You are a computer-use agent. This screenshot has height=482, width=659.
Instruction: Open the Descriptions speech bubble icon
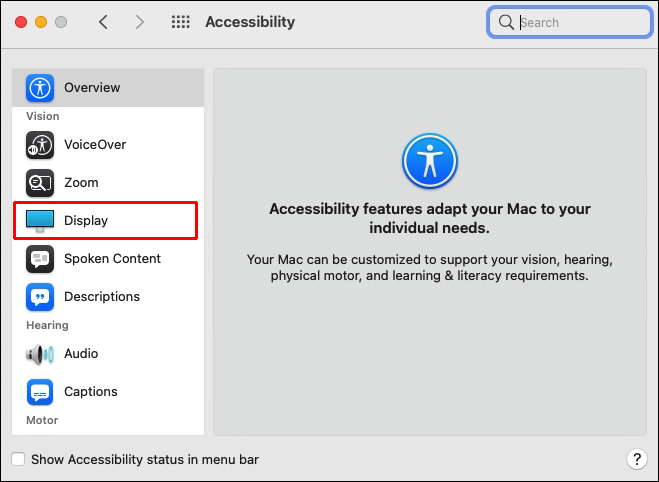pos(40,296)
